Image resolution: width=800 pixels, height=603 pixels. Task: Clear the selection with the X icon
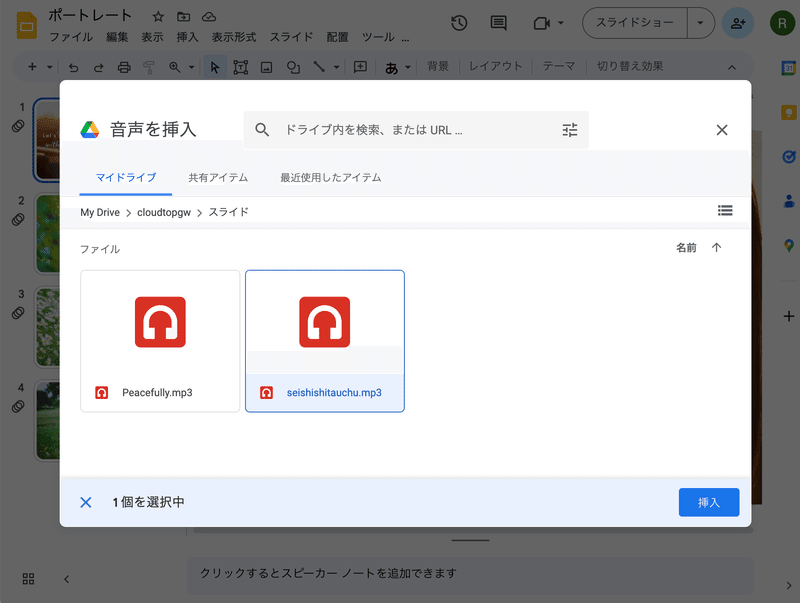86,502
